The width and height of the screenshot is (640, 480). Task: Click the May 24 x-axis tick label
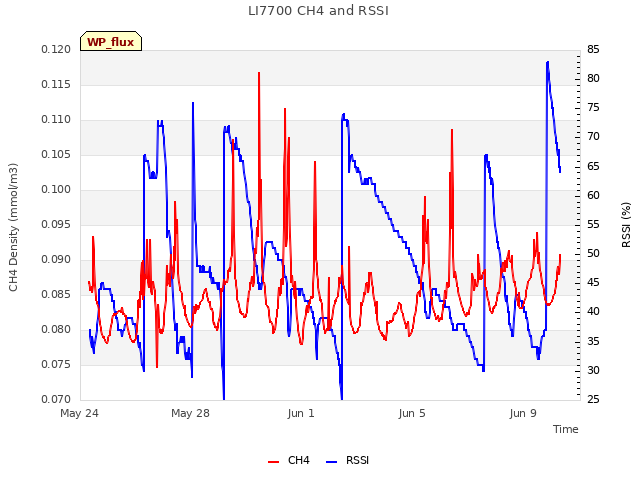tap(80, 413)
